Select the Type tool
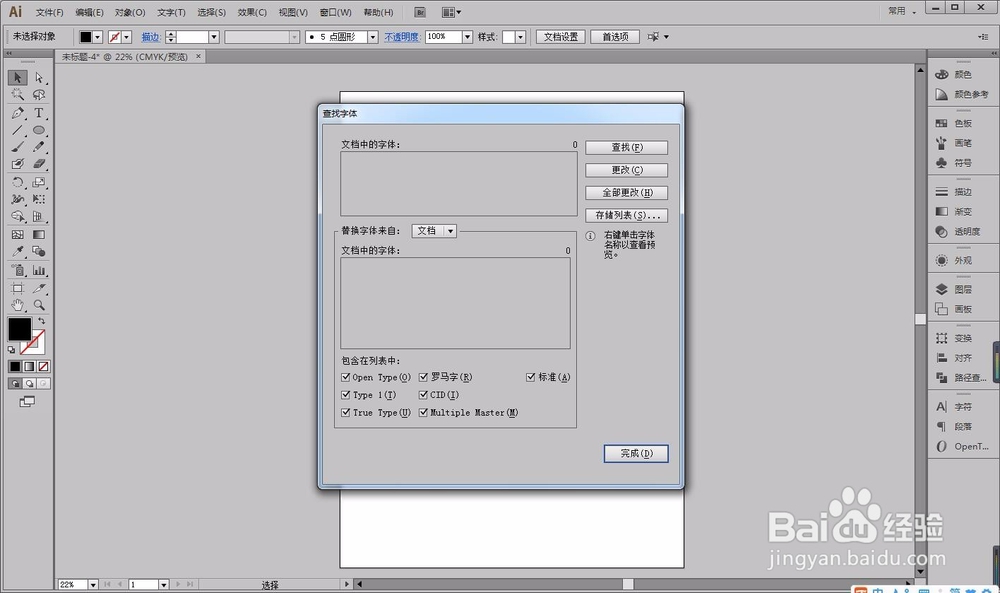This screenshot has width=1000, height=593. pos(39,113)
